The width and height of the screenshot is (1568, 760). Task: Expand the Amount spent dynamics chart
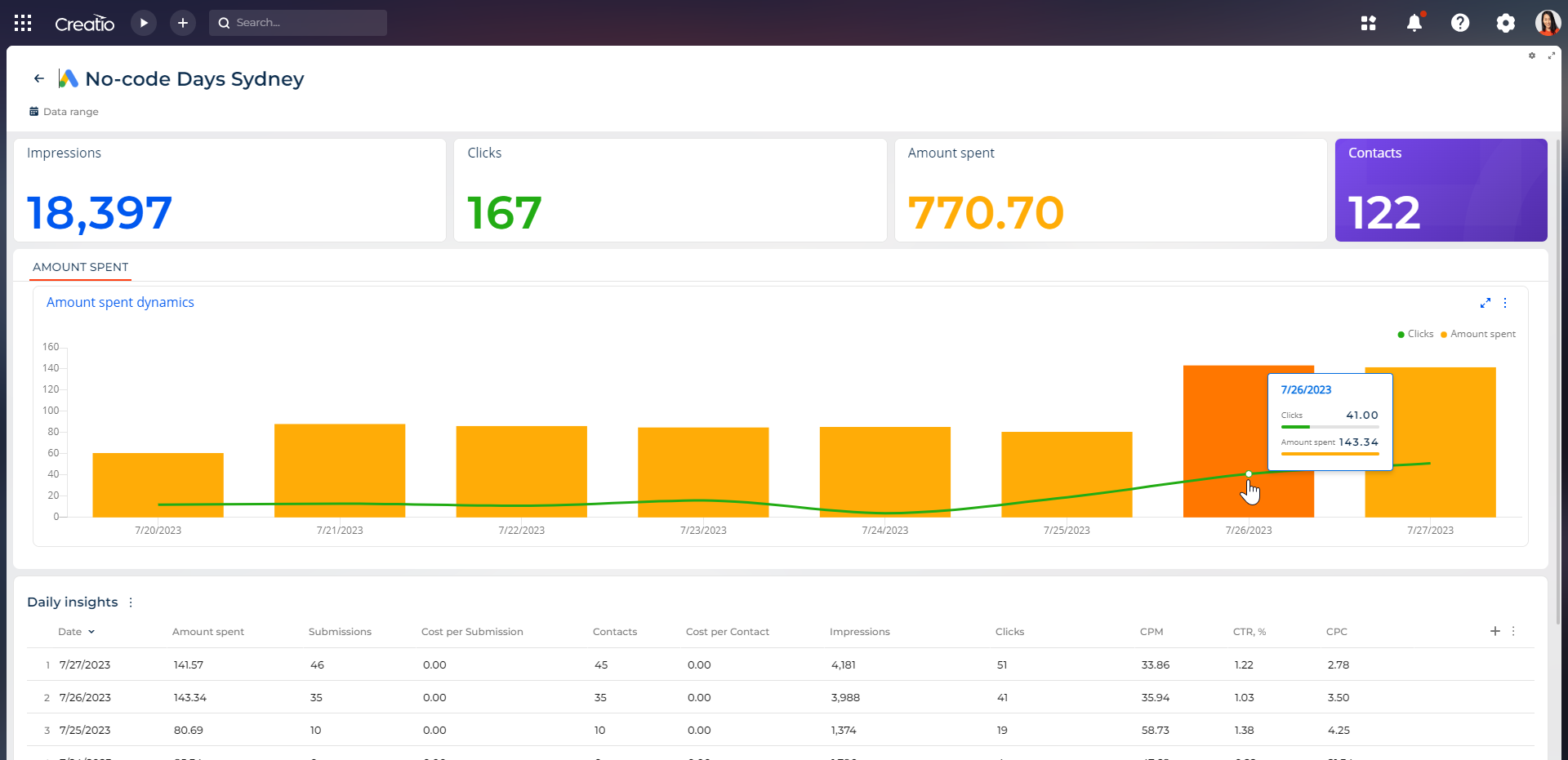1485,303
